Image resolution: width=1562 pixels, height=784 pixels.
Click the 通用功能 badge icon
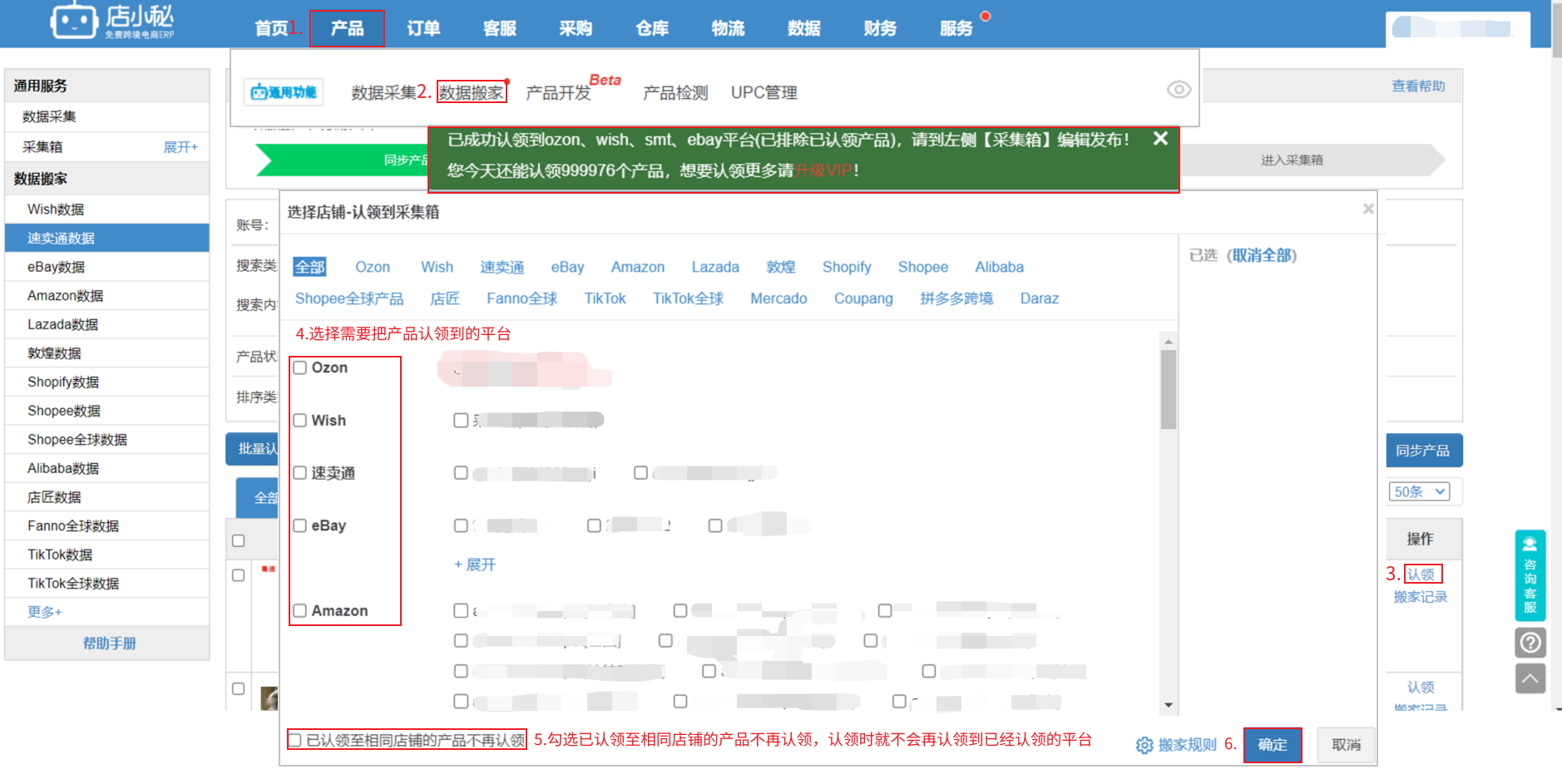[284, 92]
